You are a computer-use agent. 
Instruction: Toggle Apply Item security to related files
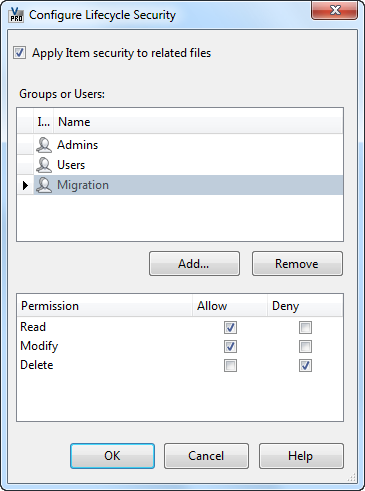click(19, 53)
